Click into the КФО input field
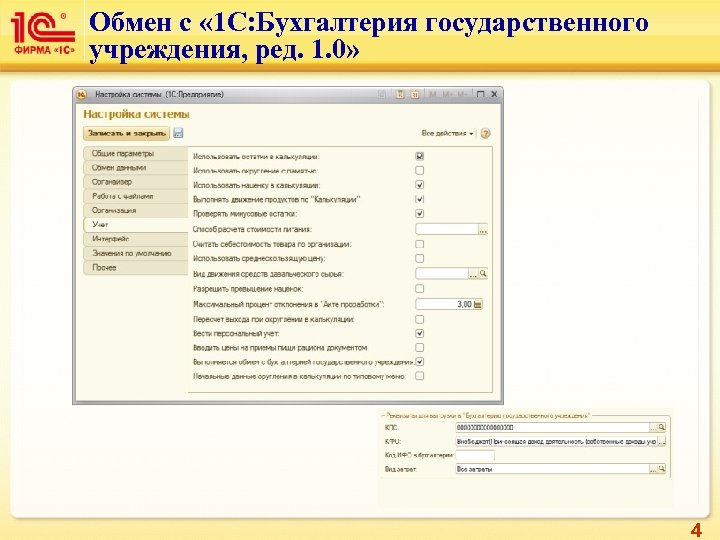Screen dimensions: 720x540 pyautogui.click(x=556, y=441)
